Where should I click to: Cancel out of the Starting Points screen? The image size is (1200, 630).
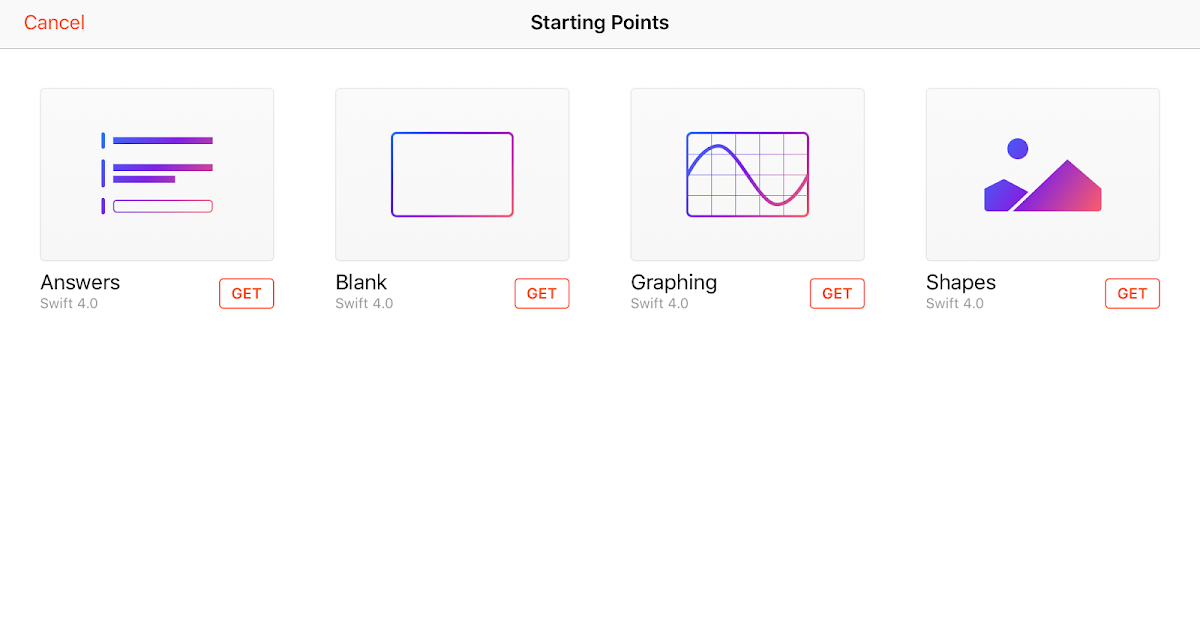[x=54, y=22]
